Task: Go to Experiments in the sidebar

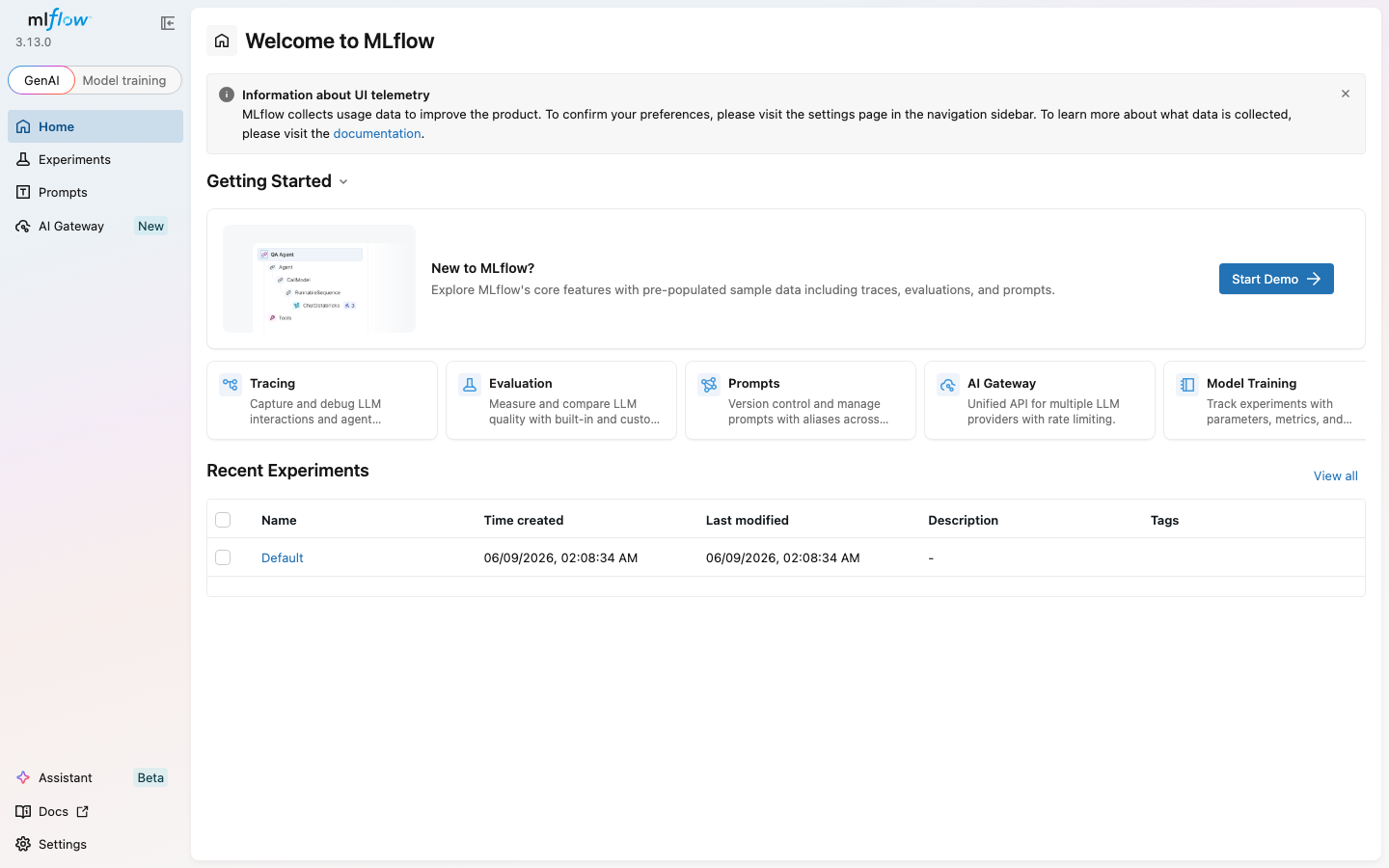Action: (x=95, y=159)
